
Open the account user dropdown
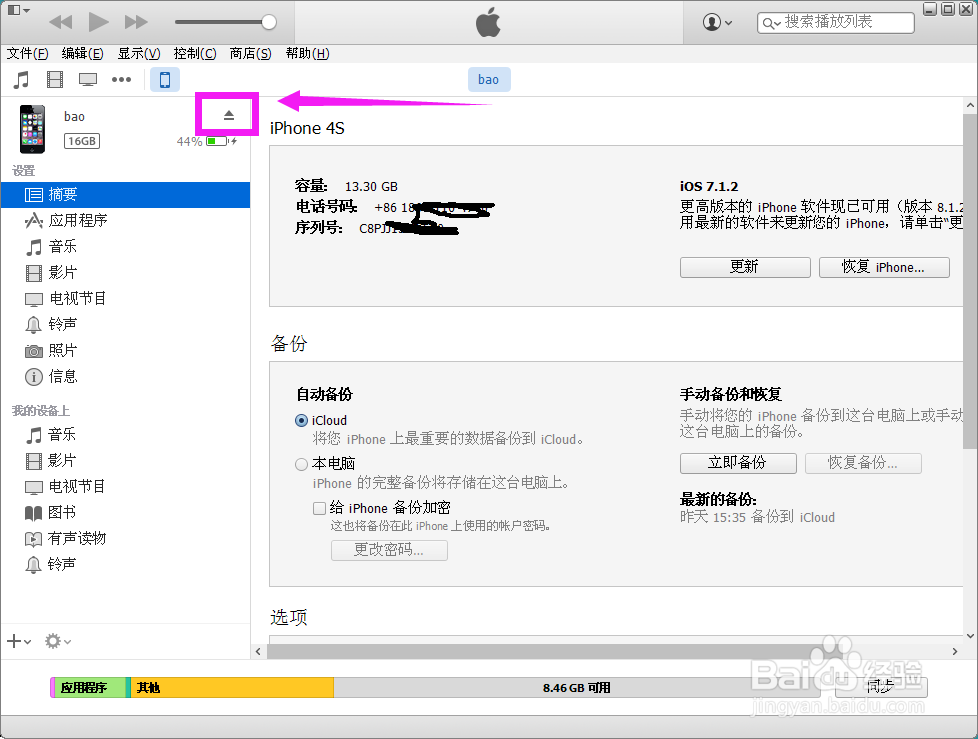[x=717, y=22]
